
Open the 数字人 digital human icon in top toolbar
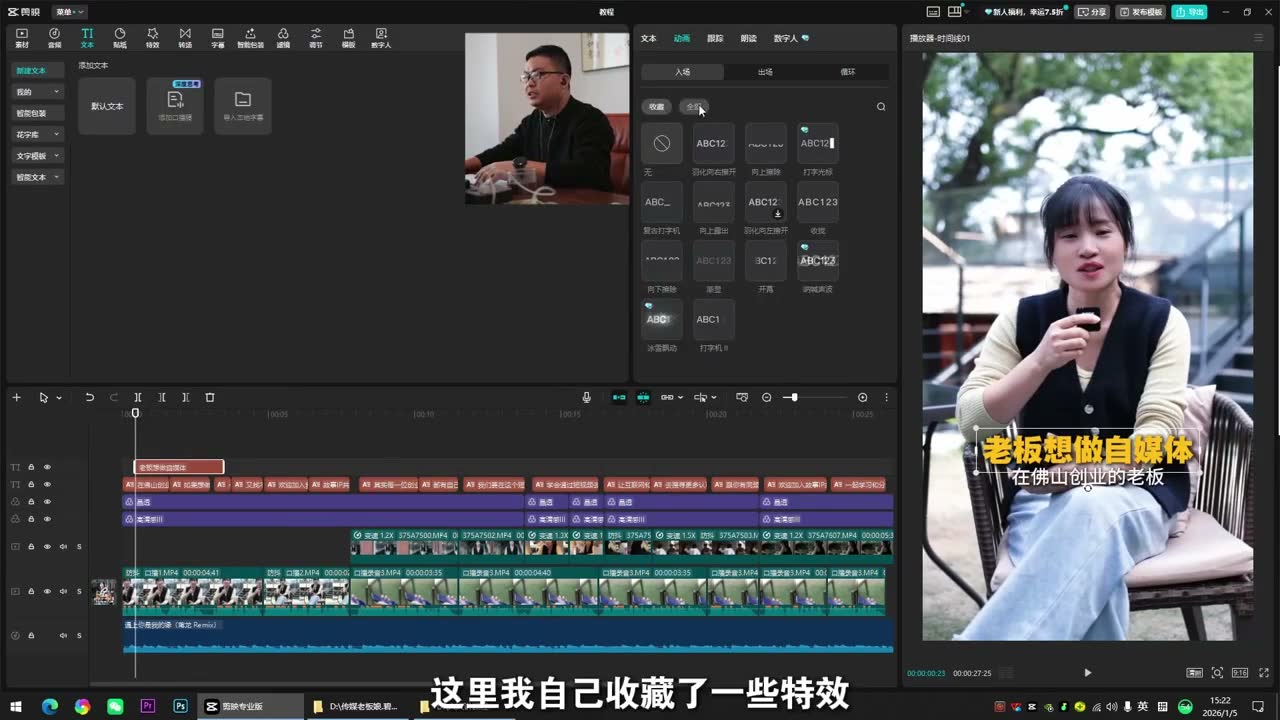pos(381,38)
